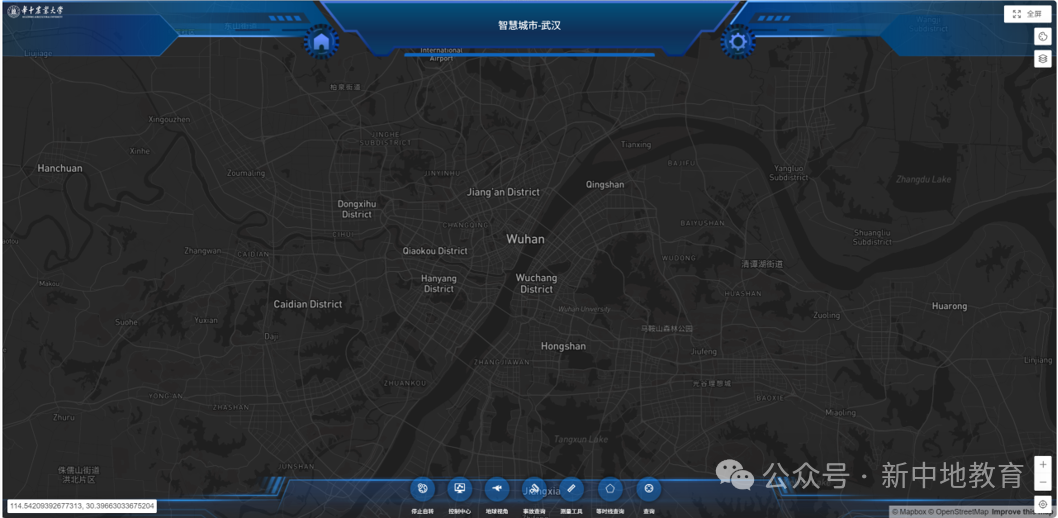The height and width of the screenshot is (518, 1058).
Task: Click the 查询 query icon
Action: coord(648,488)
